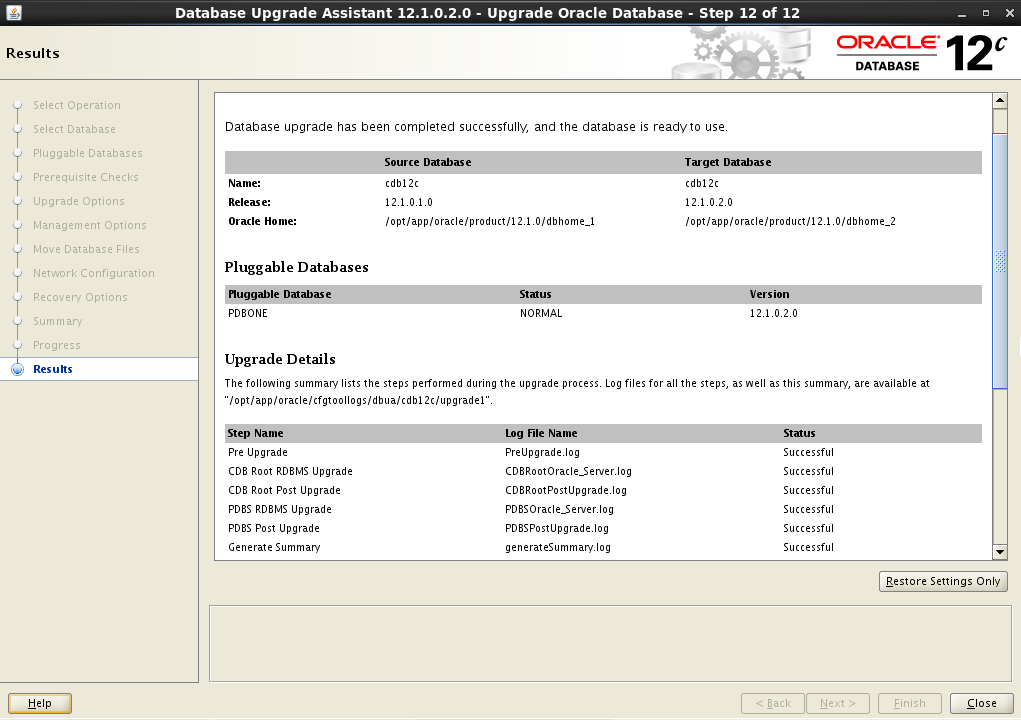
Task: Minimize the Database Upgrade Assistant window
Action: point(962,13)
